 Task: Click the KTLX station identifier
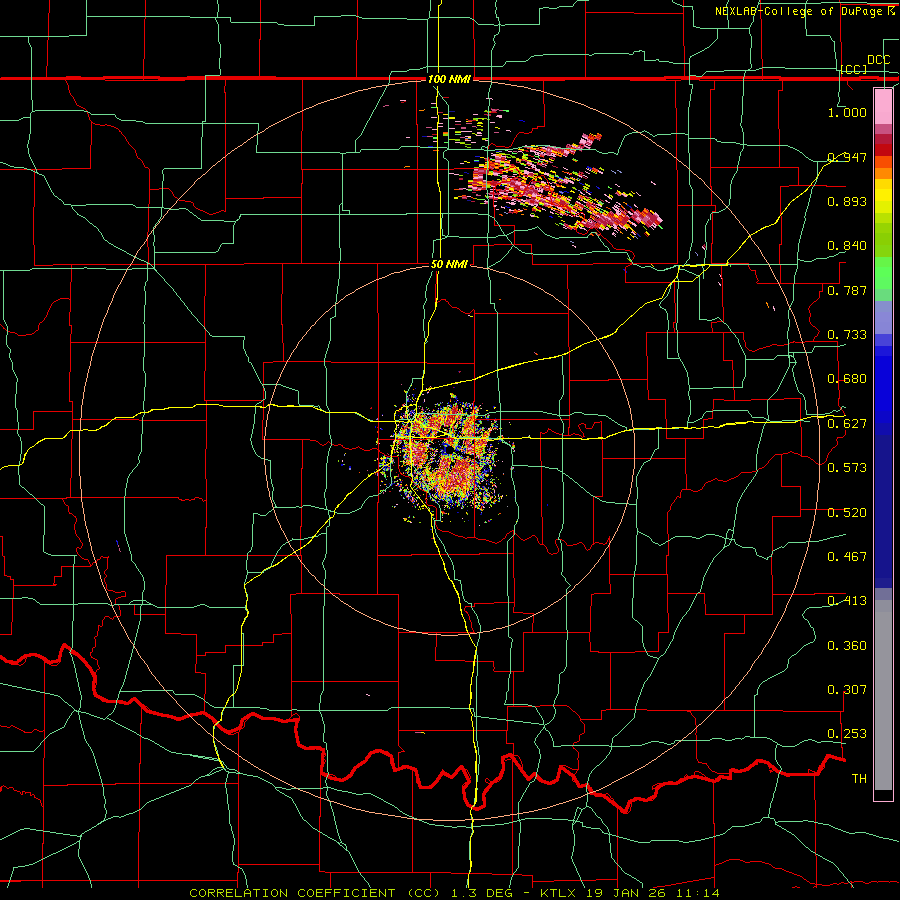pyautogui.click(x=558, y=893)
